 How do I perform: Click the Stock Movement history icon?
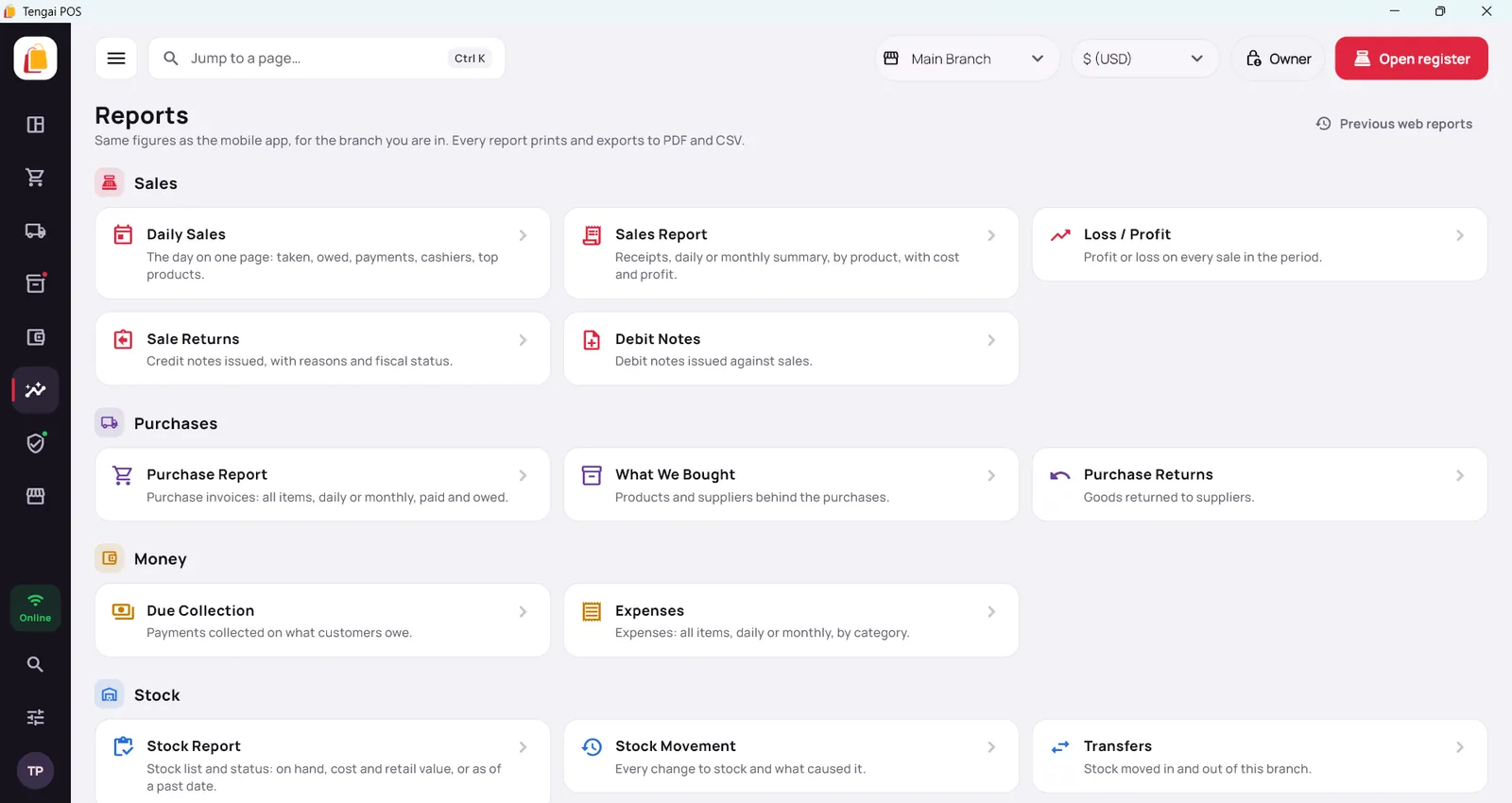click(592, 746)
